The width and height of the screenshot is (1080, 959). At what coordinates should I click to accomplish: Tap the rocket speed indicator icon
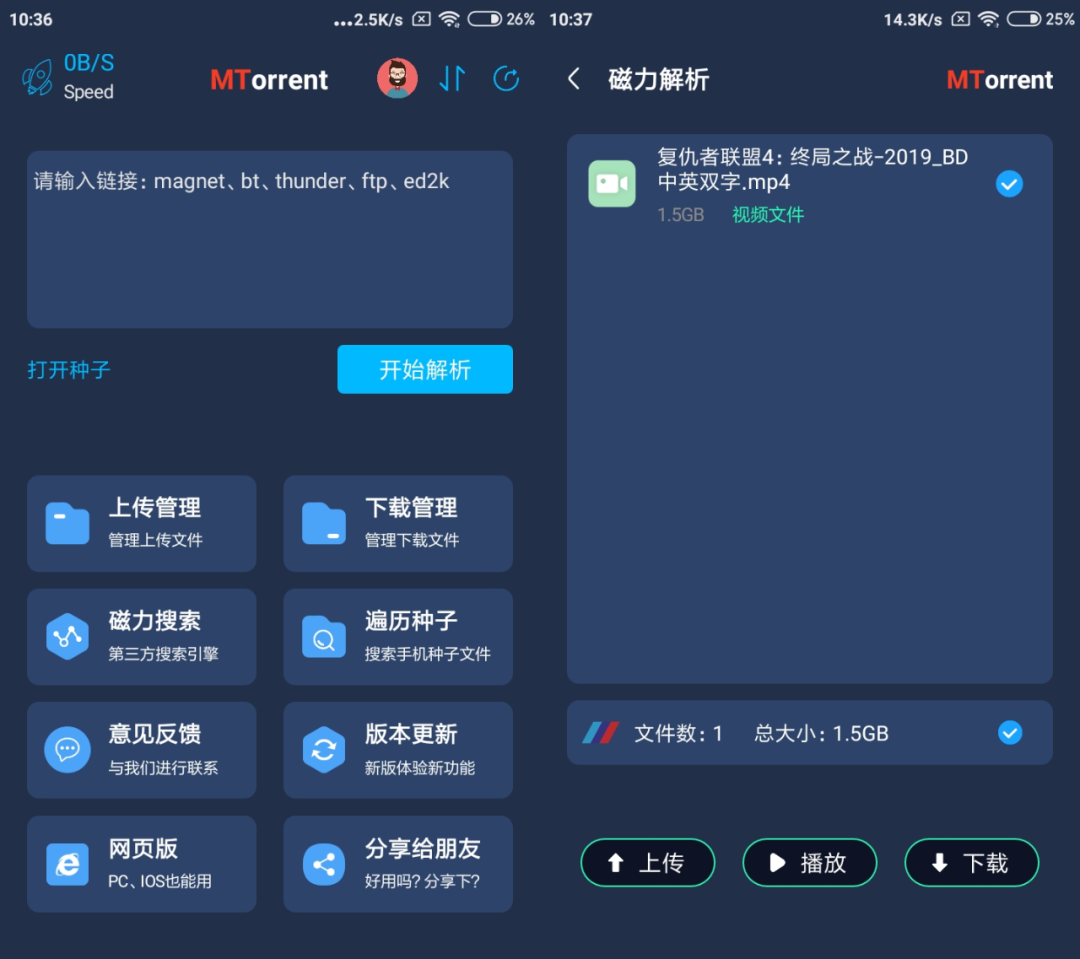38,75
